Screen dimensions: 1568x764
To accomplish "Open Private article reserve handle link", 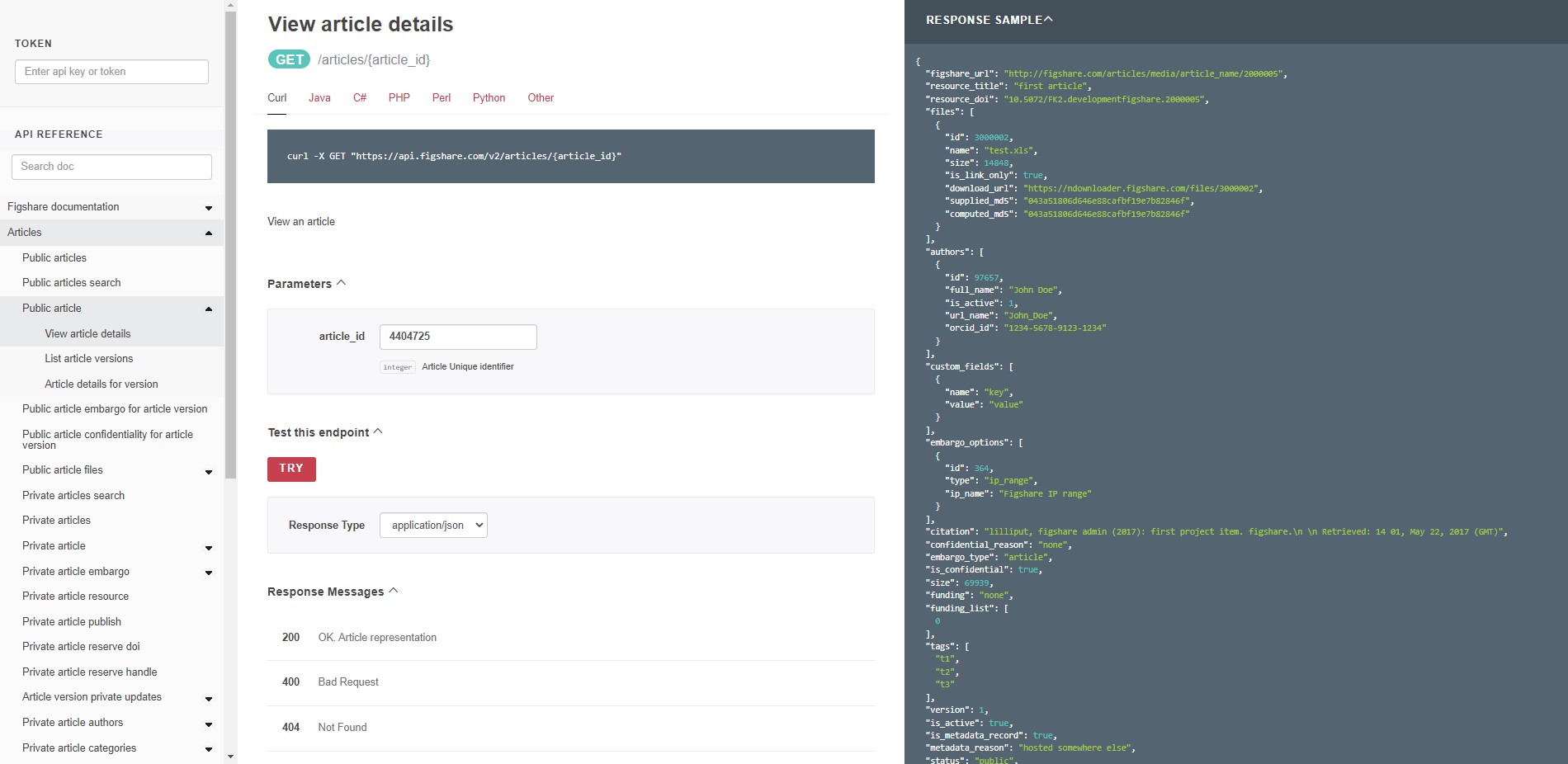I will (90, 672).
